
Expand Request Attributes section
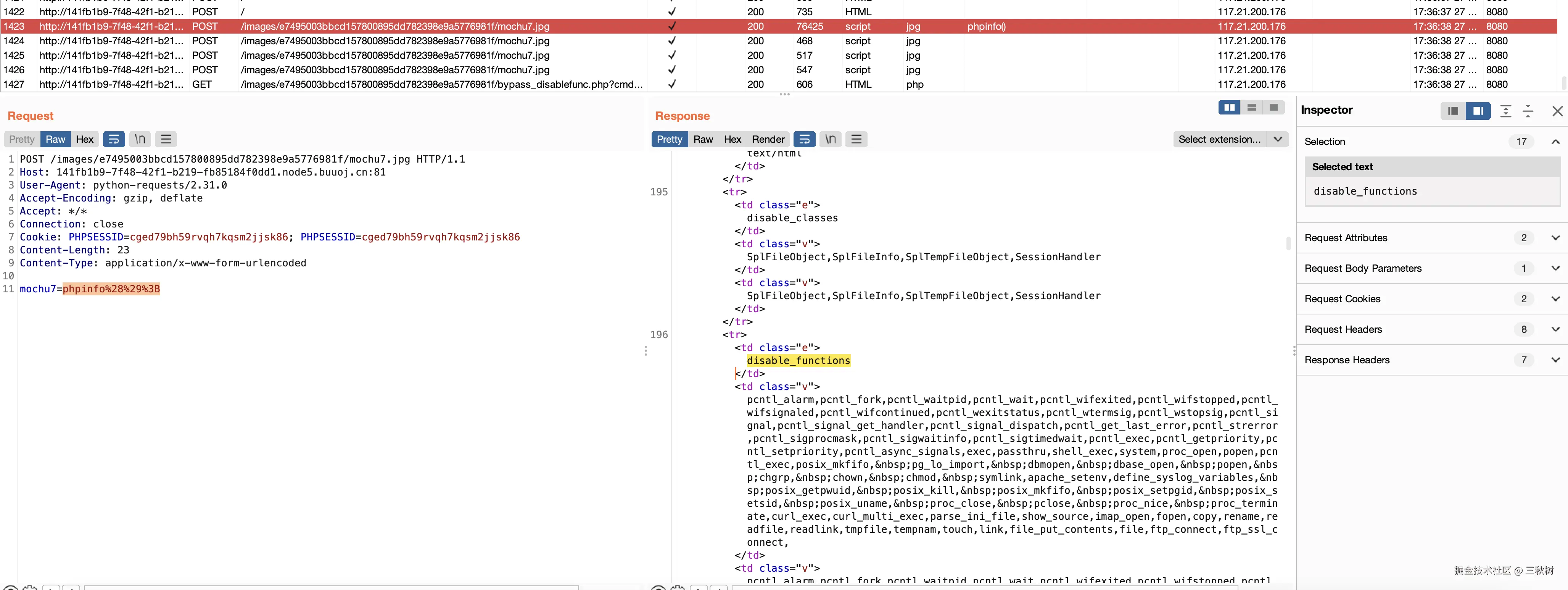[1555, 238]
